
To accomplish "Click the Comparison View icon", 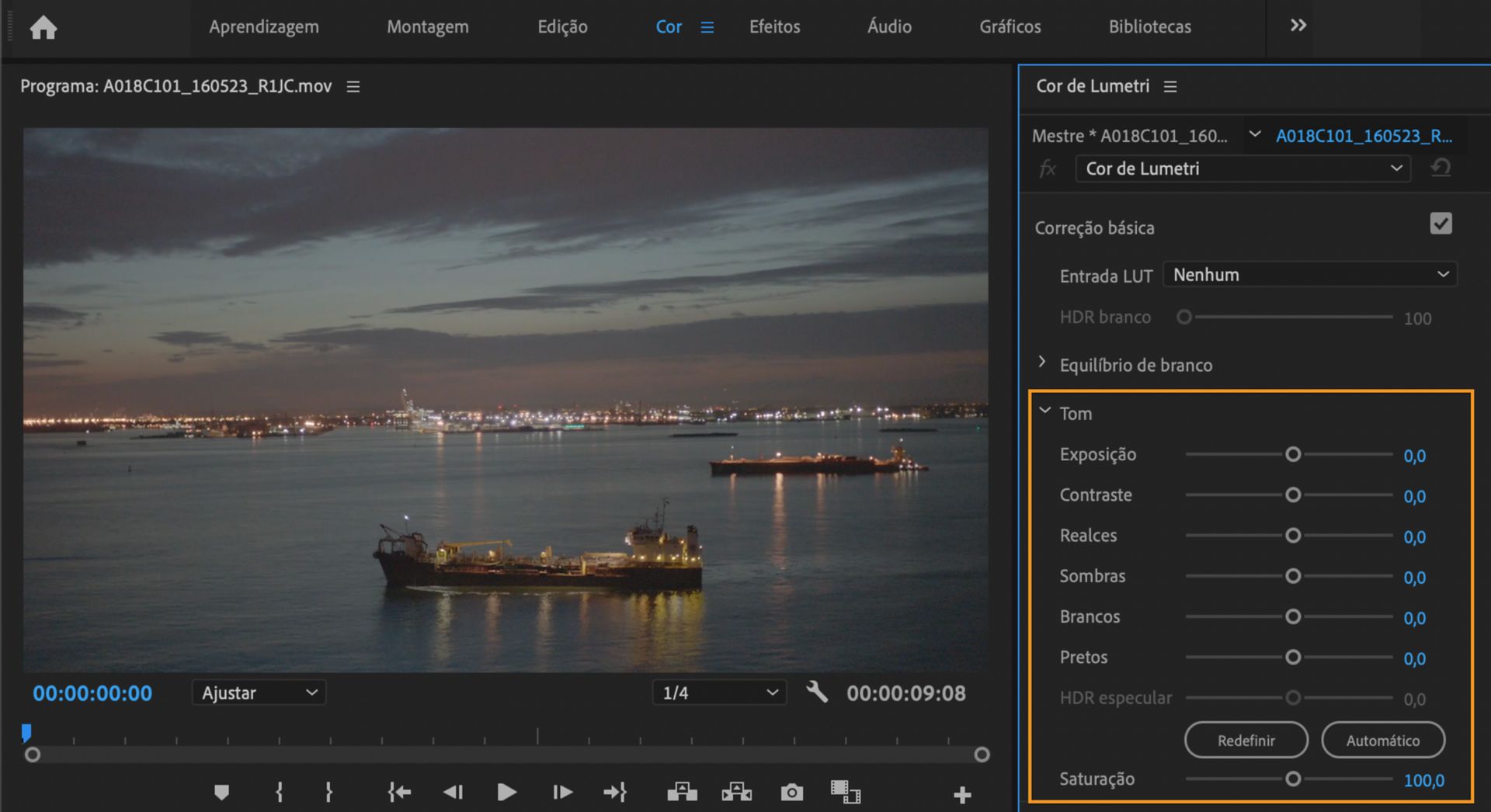I will tap(845, 792).
